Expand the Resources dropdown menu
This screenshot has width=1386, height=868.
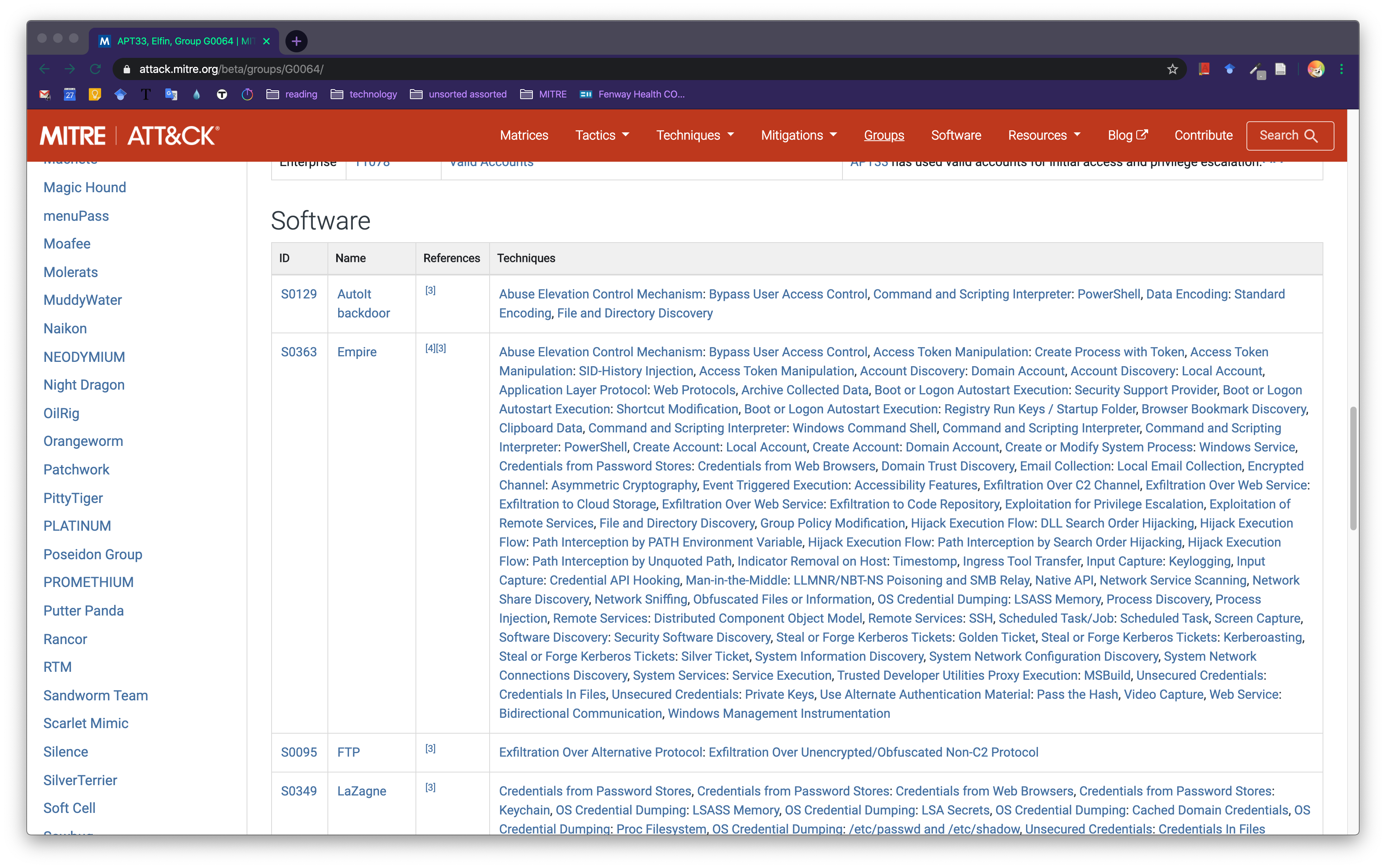[x=1044, y=136]
